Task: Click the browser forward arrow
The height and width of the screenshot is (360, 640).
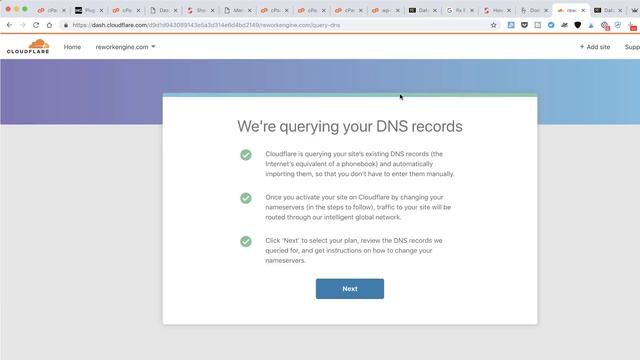Action: click(x=22, y=25)
